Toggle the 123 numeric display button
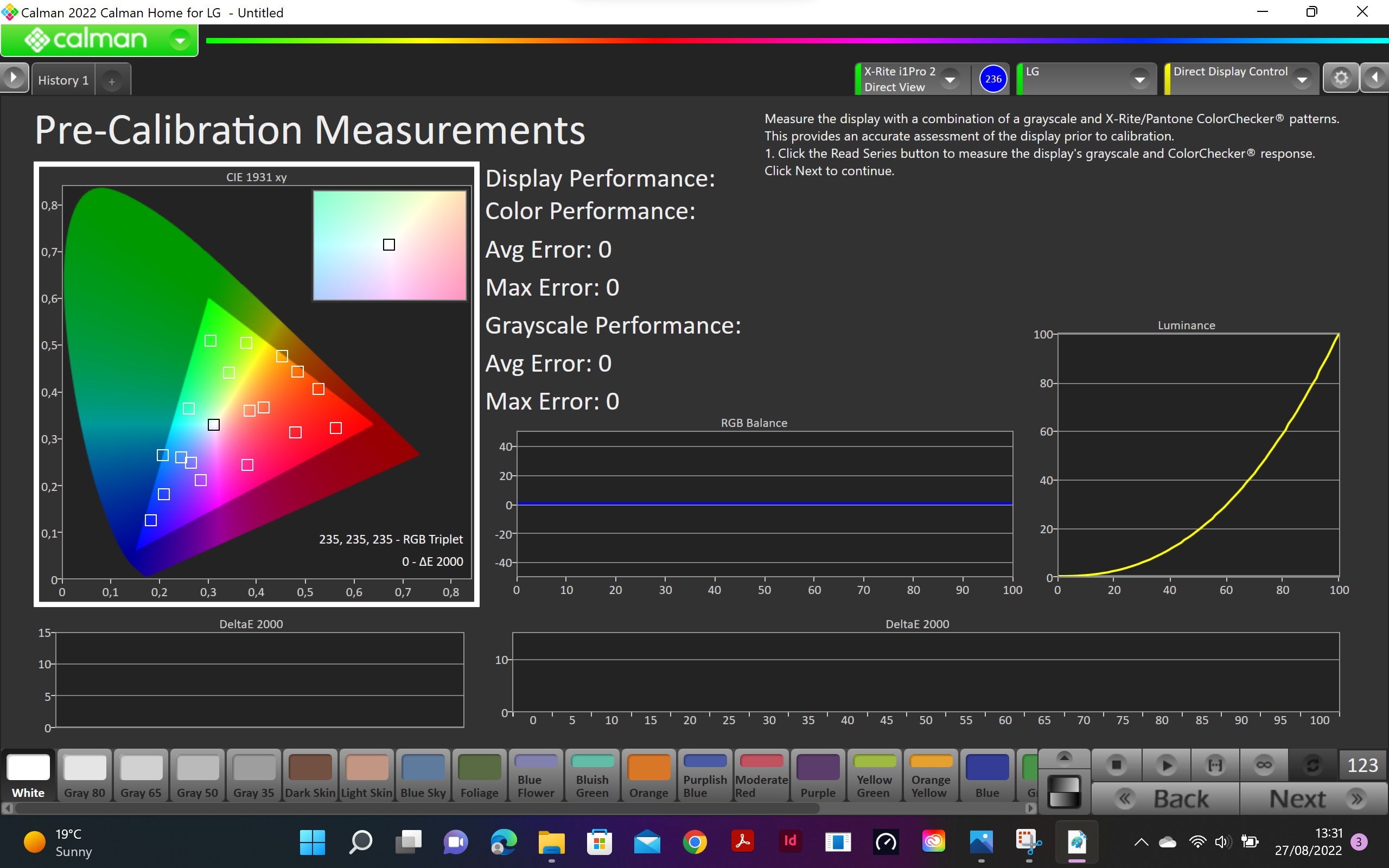This screenshot has height=868, width=1389. point(1362,765)
